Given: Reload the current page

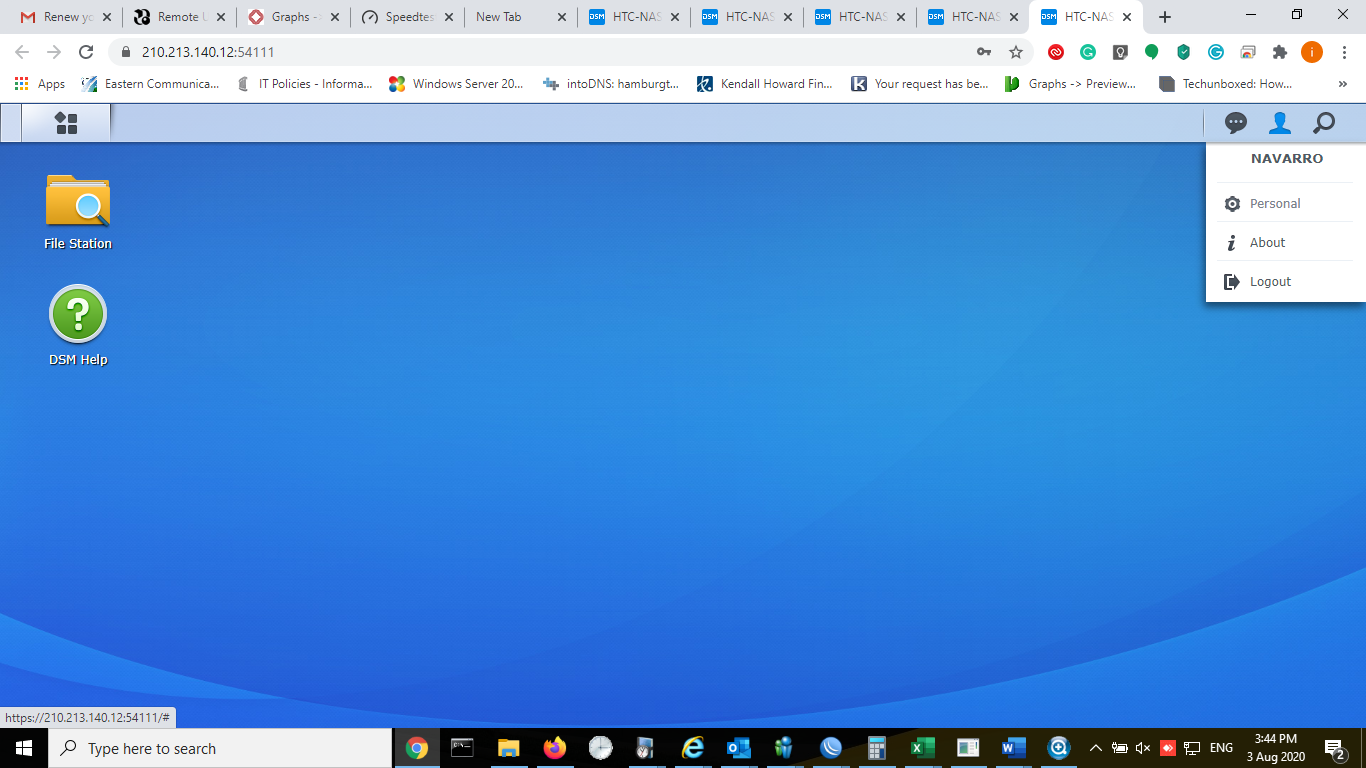Looking at the screenshot, I should tap(86, 52).
